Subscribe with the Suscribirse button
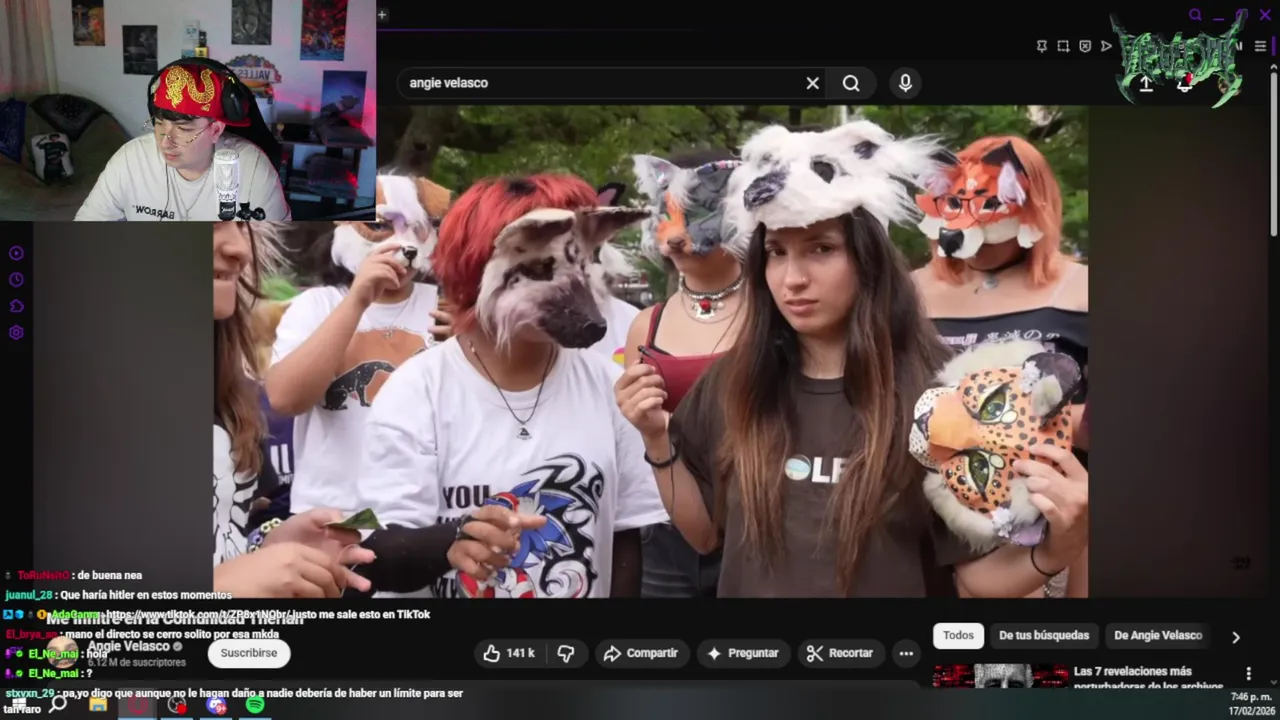This screenshot has height=720, width=1280. click(x=249, y=653)
